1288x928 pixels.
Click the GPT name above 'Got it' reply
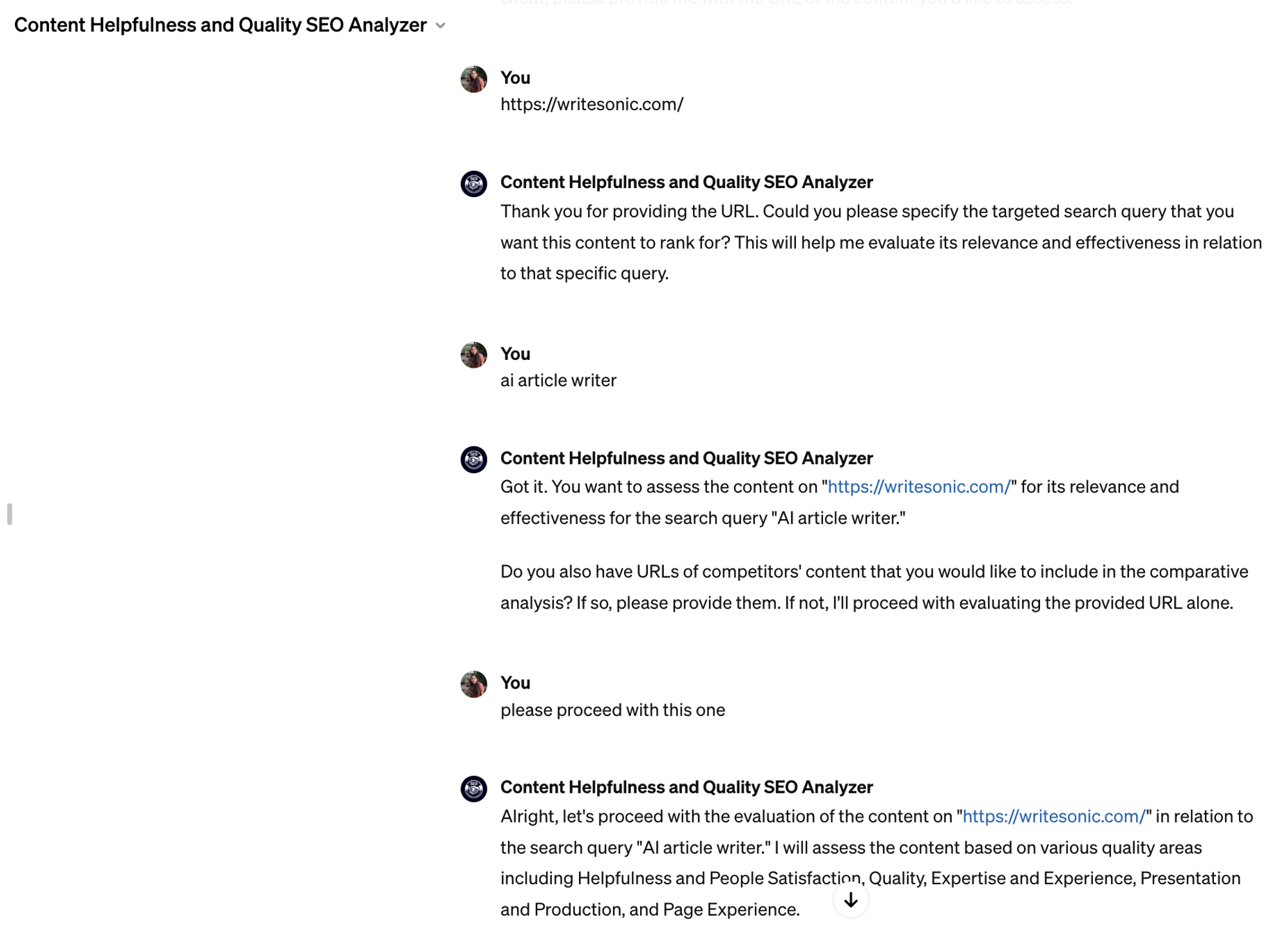click(x=686, y=458)
